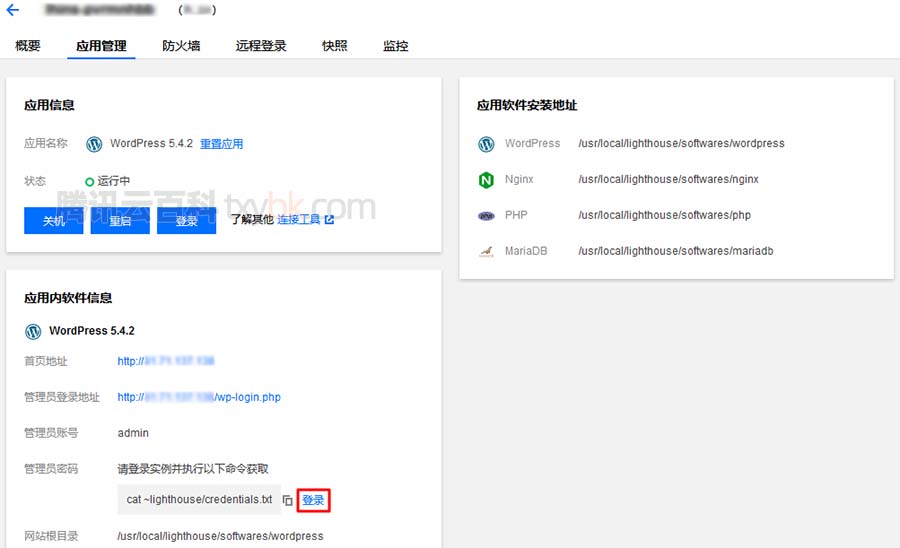Copy the credentials command with copy icon

288,500
